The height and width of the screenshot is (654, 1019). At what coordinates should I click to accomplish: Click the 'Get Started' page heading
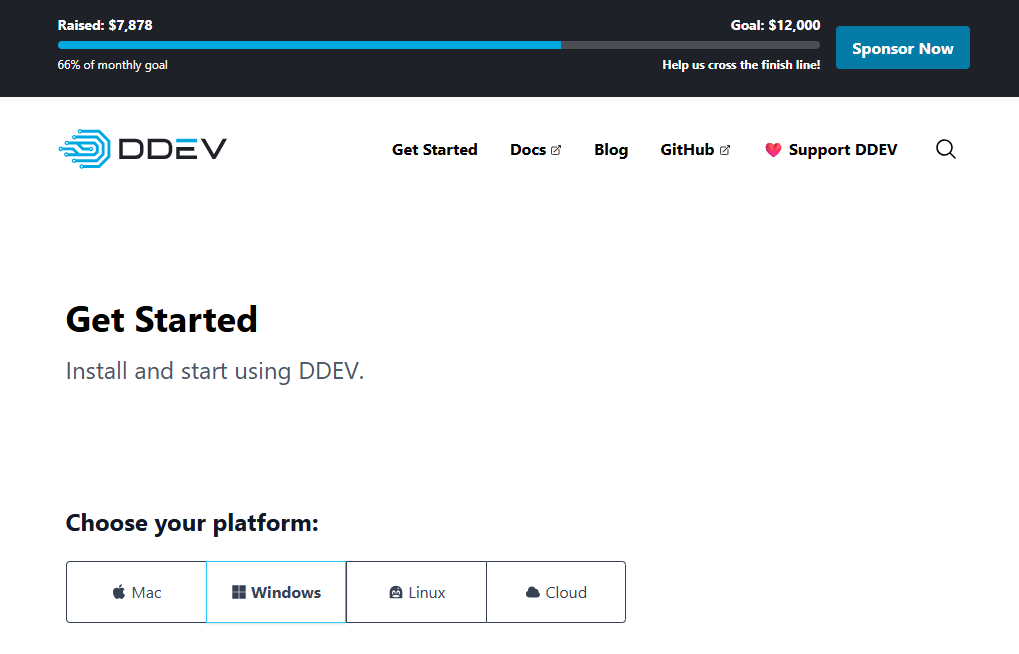tap(162, 320)
